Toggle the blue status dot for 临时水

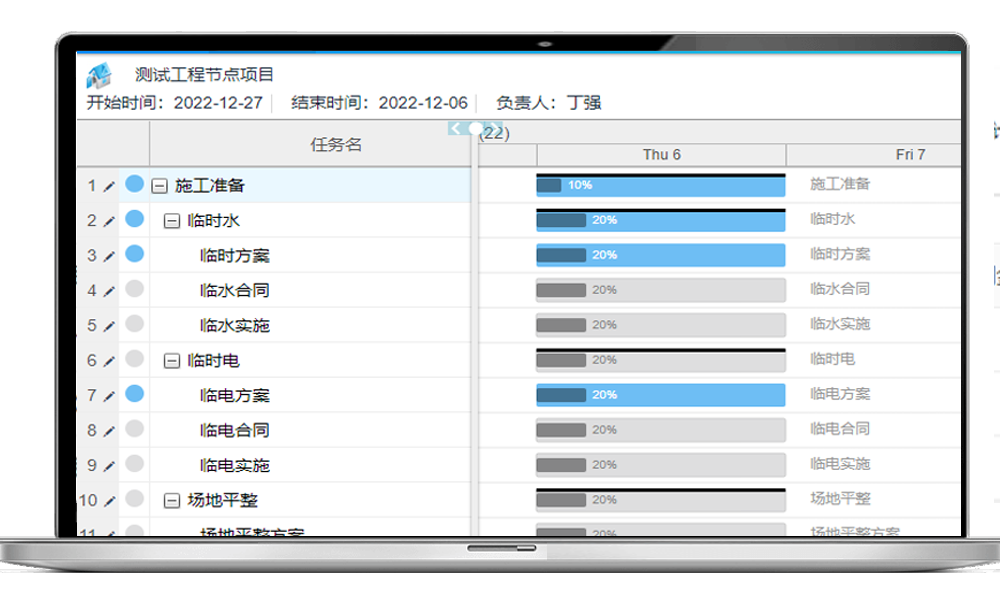pyautogui.click(x=134, y=219)
